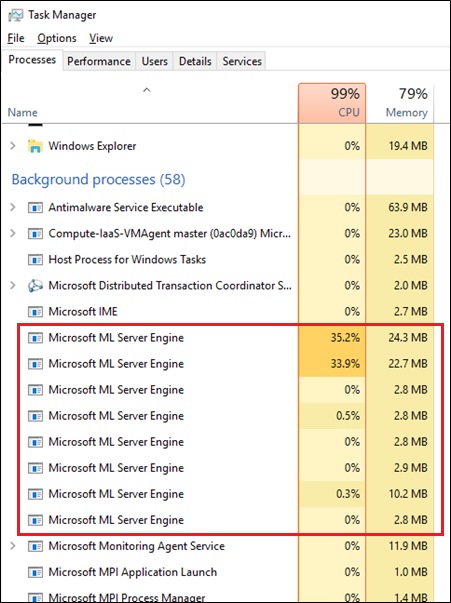This screenshot has height=603, width=451.
Task: Click the Windows Explorer folder icon
Action: click(35, 146)
